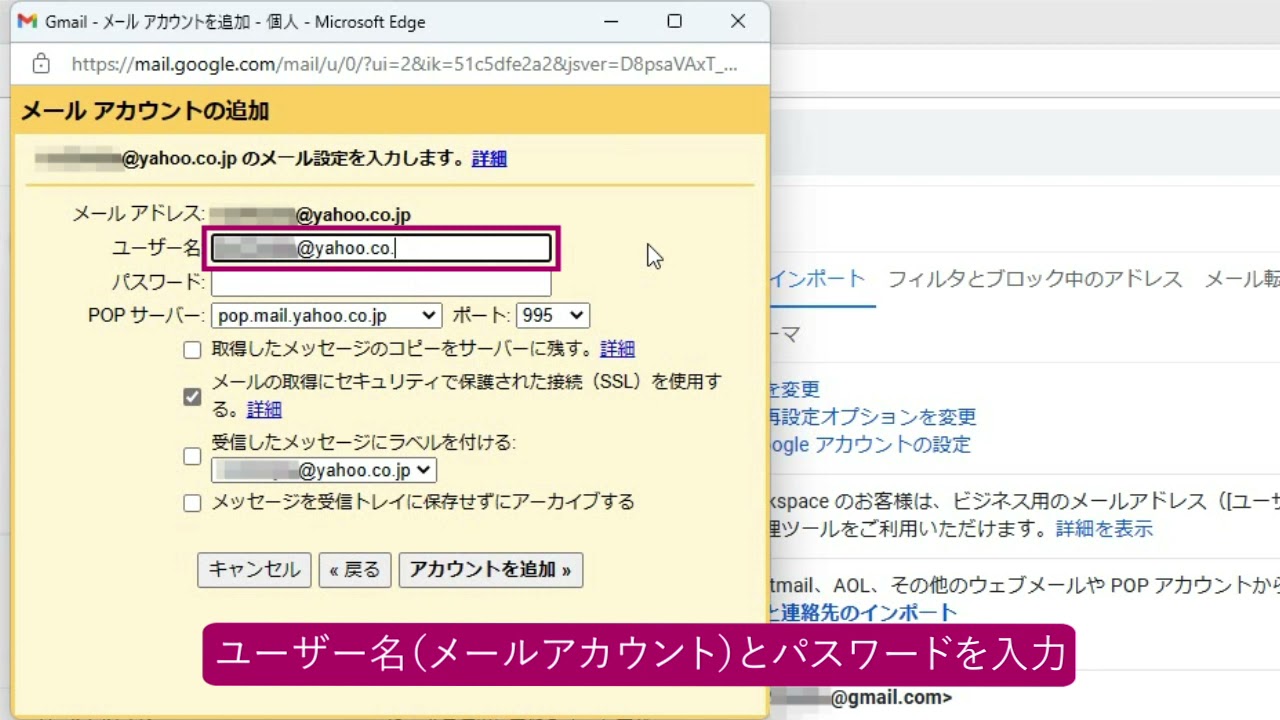Select the インポート tab in background Gmail settings
The height and width of the screenshot is (720, 1280).
[818, 279]
